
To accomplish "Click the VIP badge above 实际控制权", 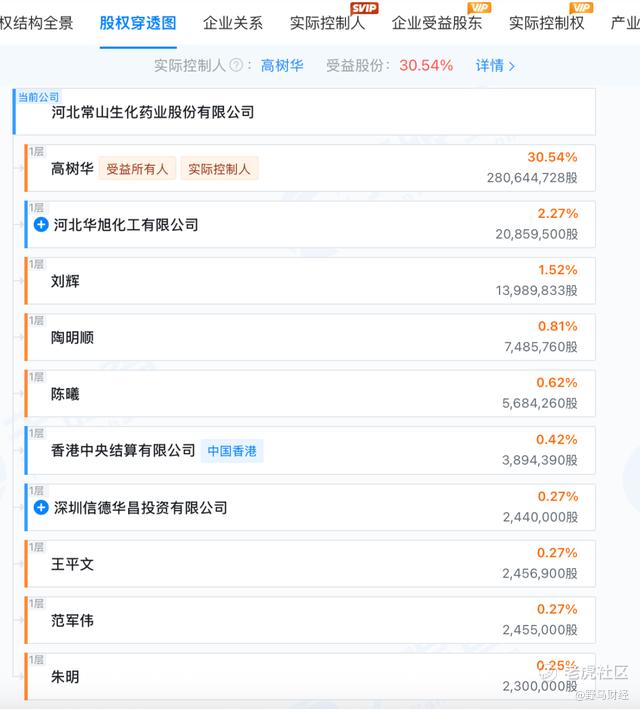I will tap(581, 8).
